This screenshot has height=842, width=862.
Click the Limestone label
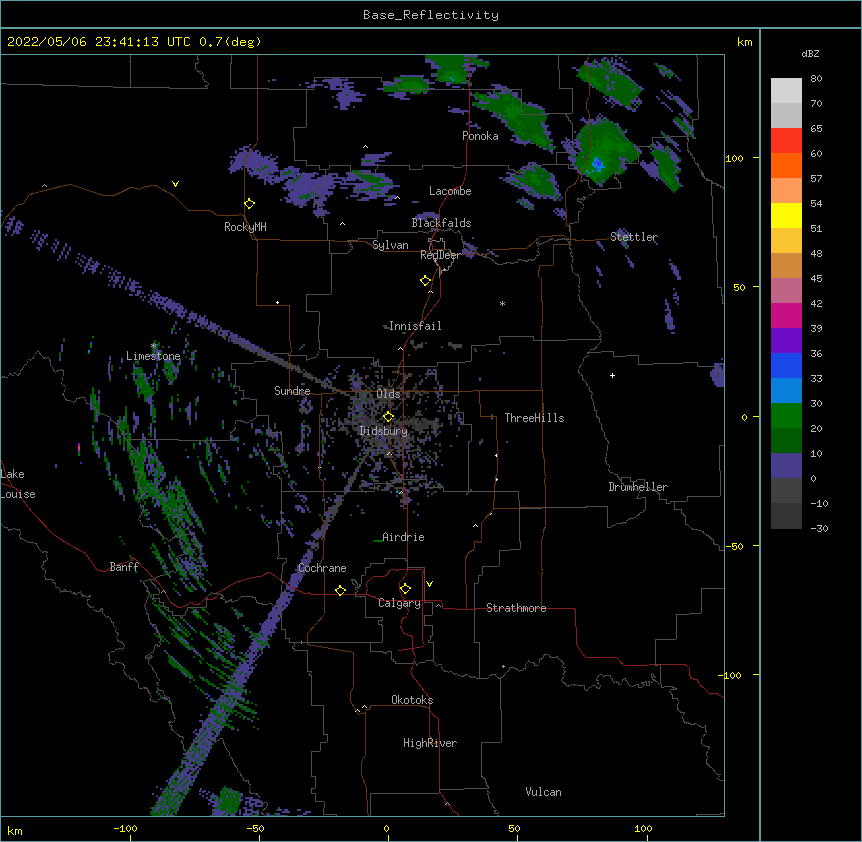click(x=153, y=356)
